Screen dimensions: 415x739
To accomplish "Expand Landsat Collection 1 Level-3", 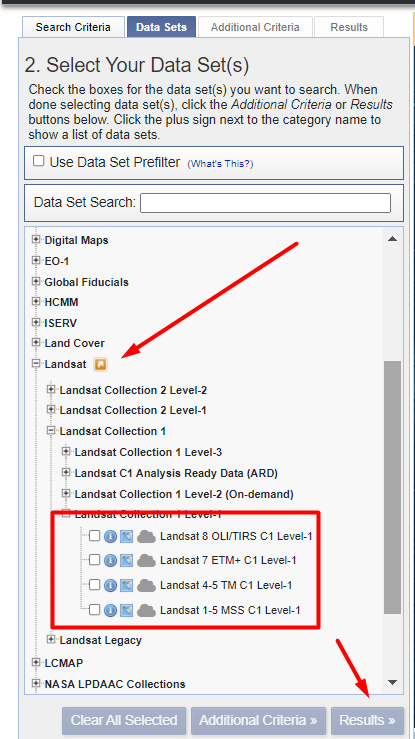I will click(x=66, y=452).
